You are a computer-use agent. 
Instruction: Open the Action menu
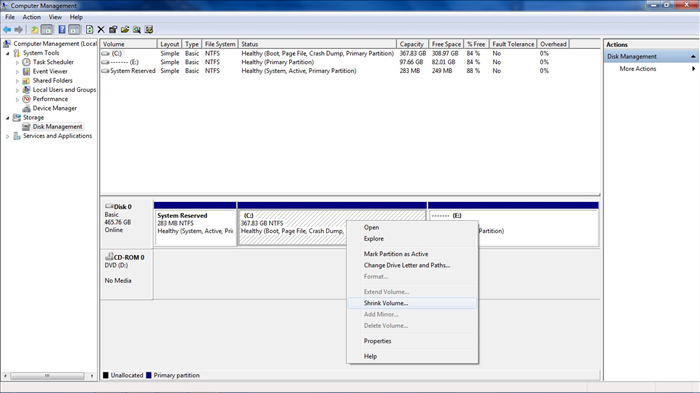coord(31,17)
